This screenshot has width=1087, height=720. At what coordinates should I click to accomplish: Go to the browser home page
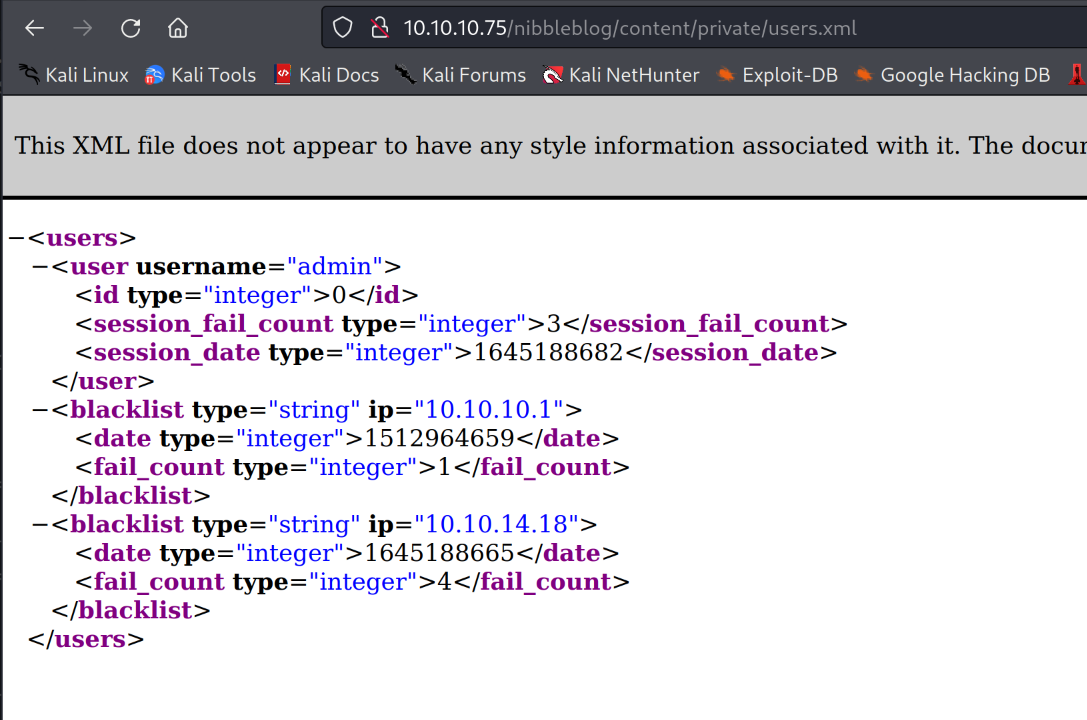tap(178, 28)
